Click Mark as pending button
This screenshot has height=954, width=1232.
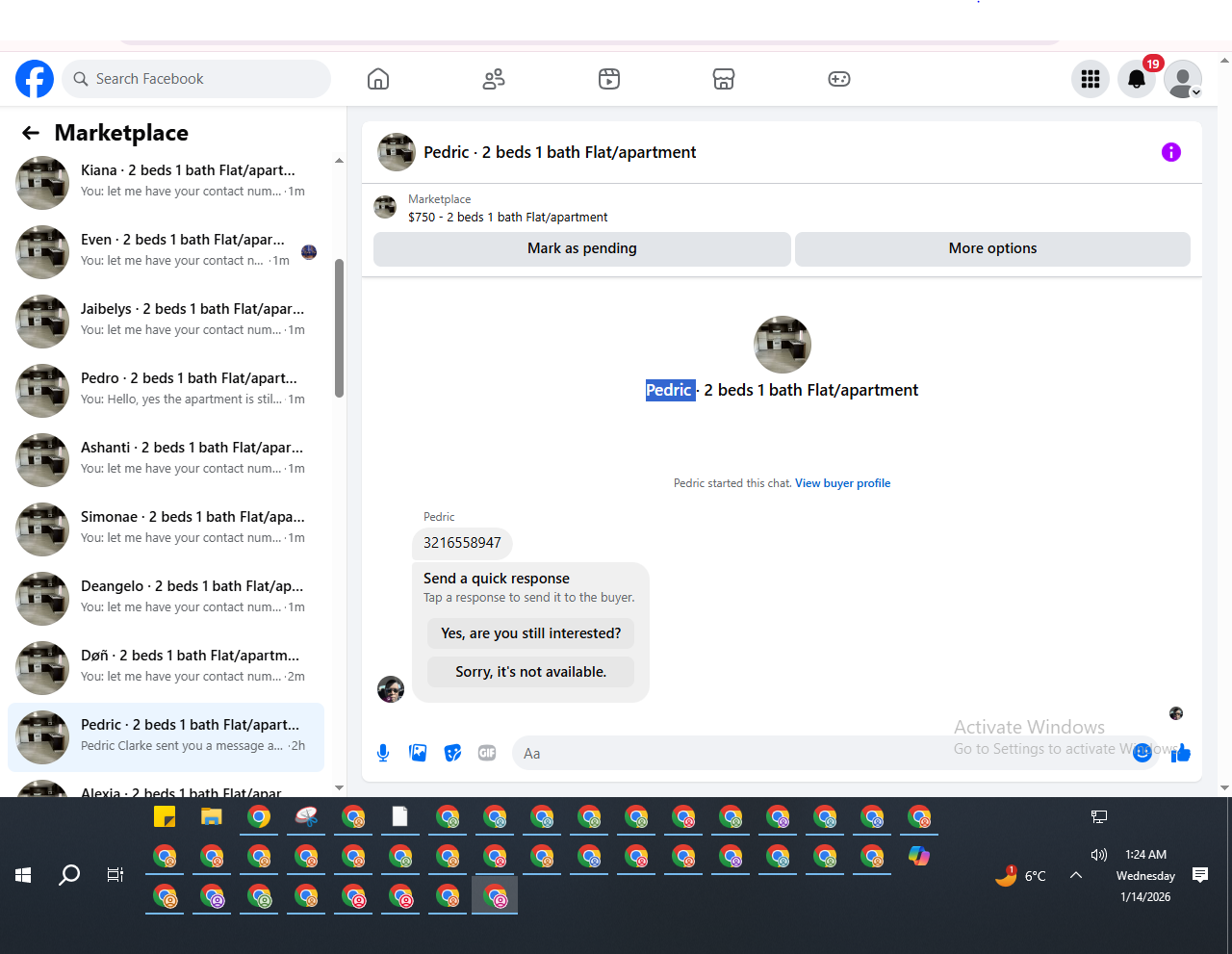click(582, 248)
